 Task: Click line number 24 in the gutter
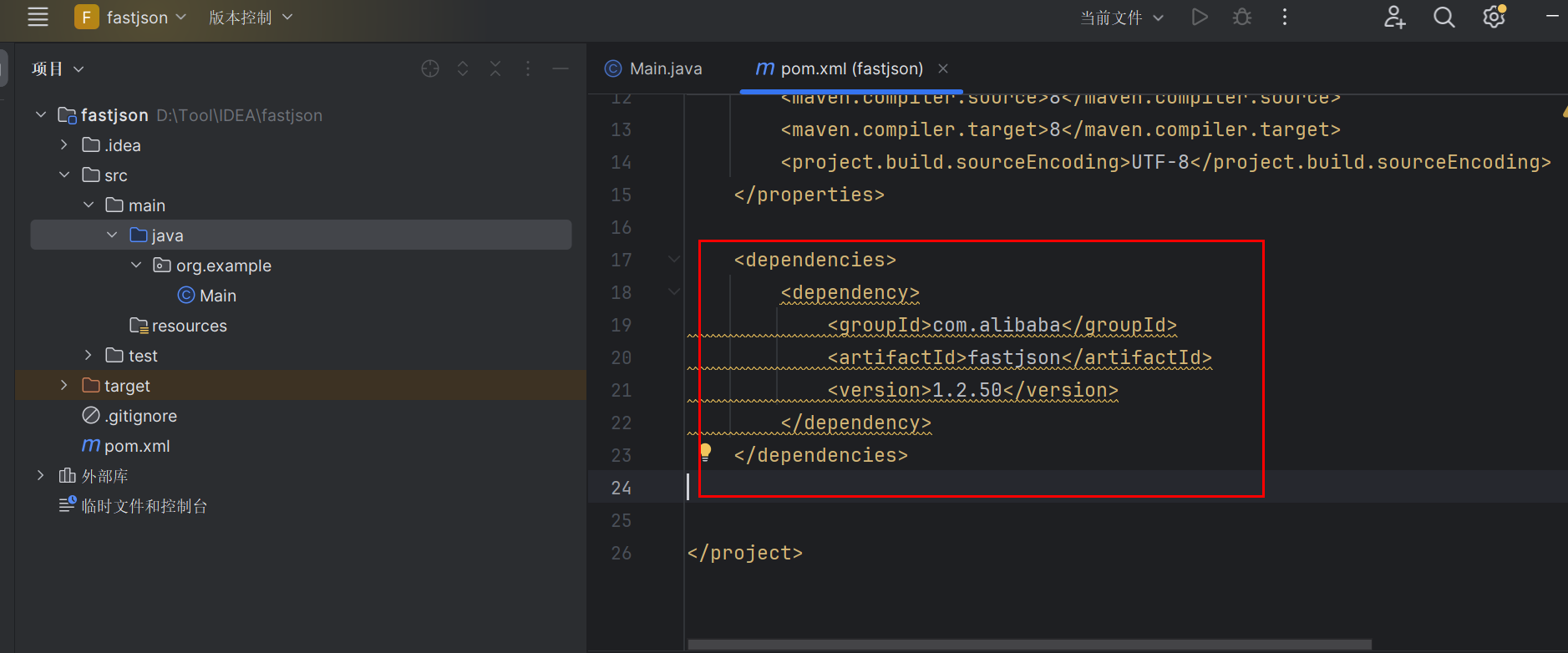[x=621, y=488]
